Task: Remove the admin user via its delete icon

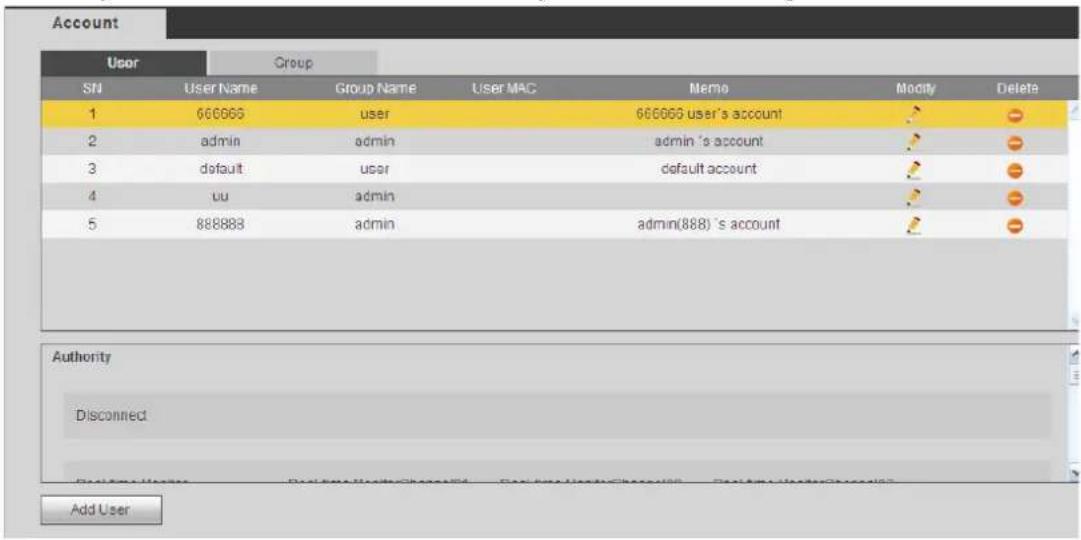Action: pos(1016,142)
